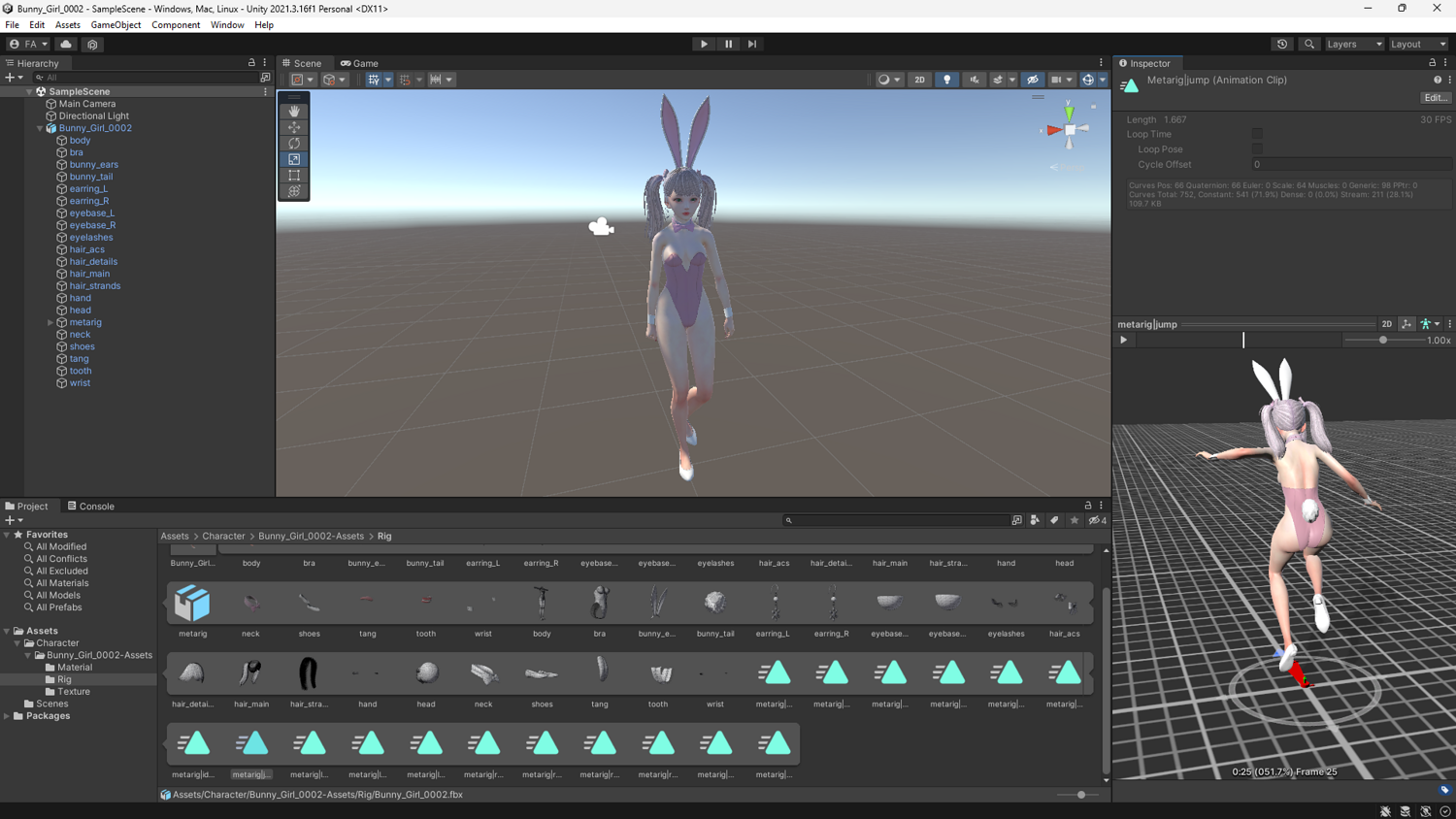This screenshot has width=1456, height=819.
Task: Select the combined Transform tool
Action: click(x=294, y=191)
